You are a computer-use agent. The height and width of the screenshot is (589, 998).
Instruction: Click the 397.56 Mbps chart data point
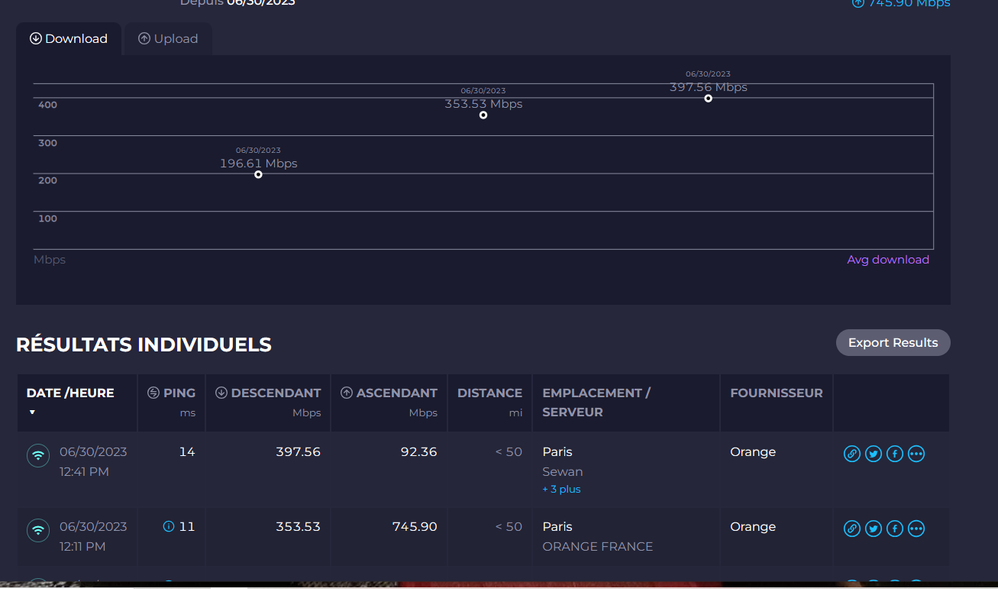coord(708,98)
